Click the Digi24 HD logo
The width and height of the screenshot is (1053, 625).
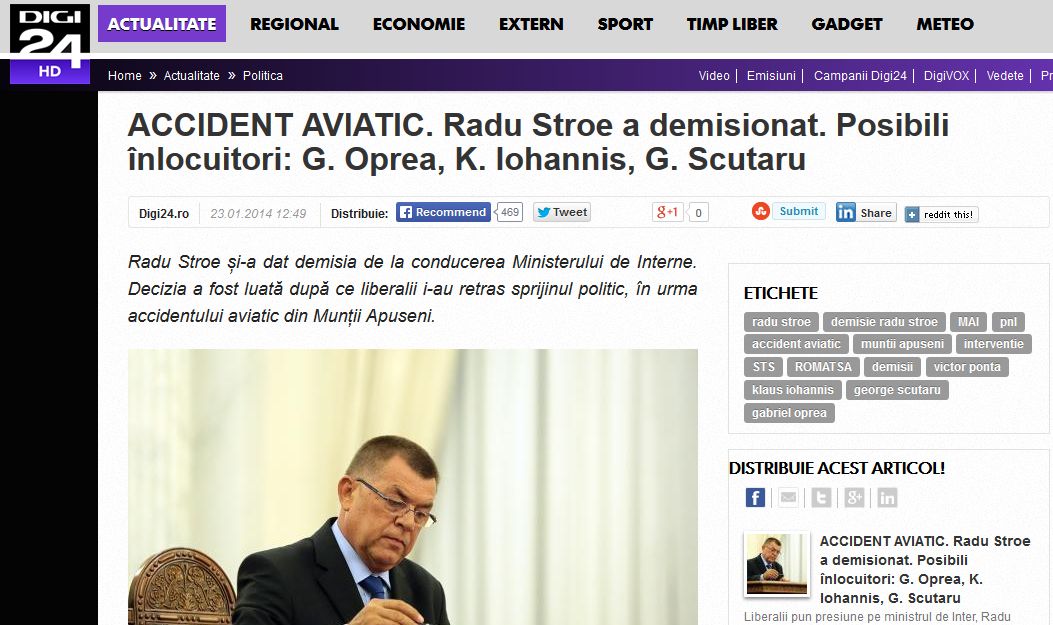(x=49, y=43)
